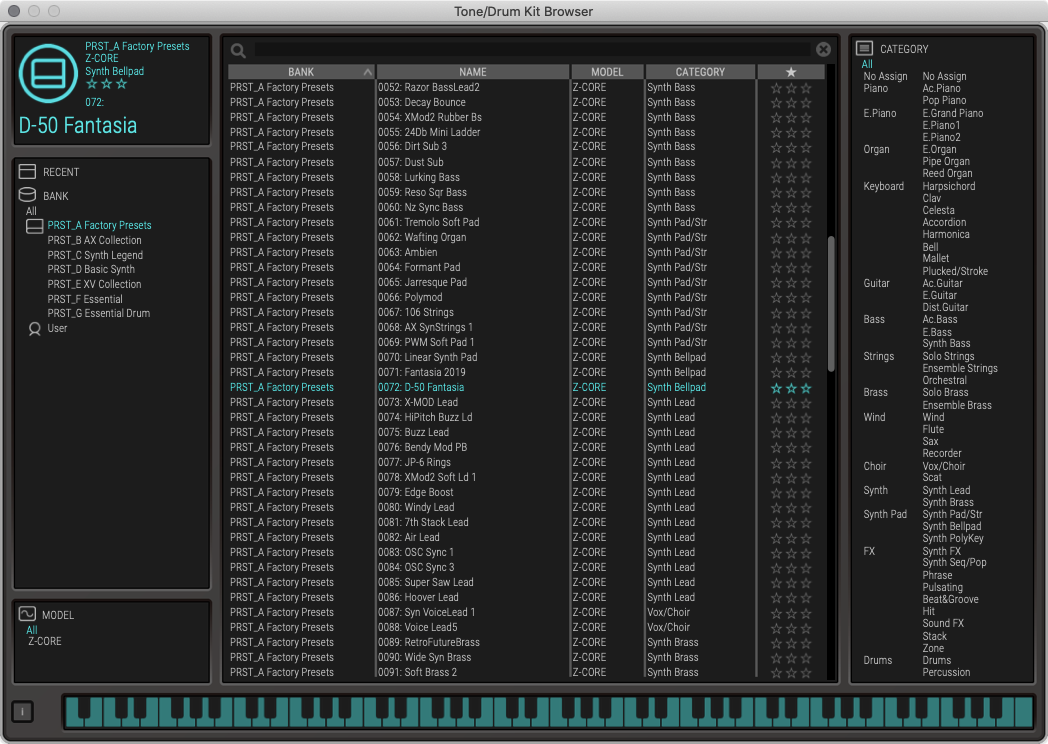Screen dimensions: 1048x744
Task: Filter category by E.Grand Piano
Action: [952, 113]
